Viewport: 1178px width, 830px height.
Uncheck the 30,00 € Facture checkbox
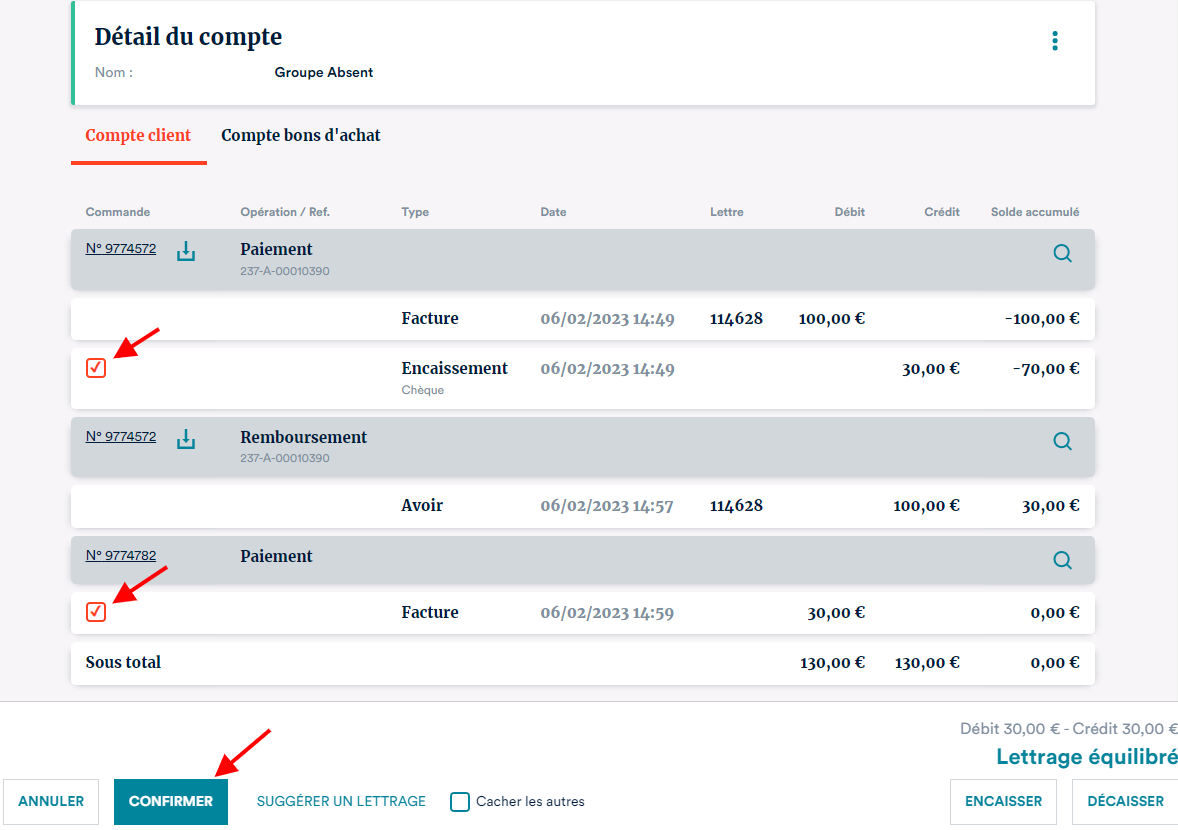tap(96, 612)
